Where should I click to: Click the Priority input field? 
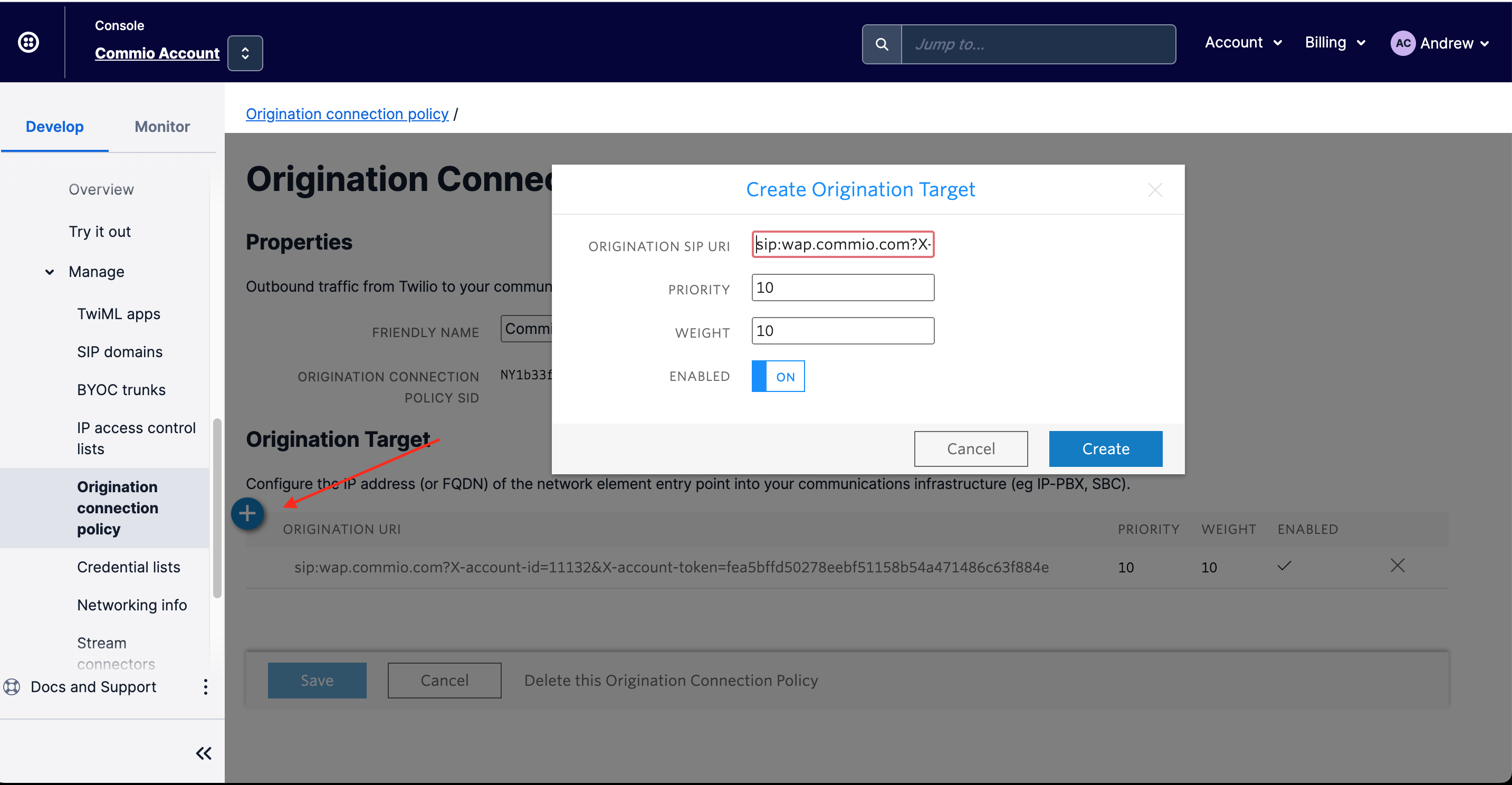click(x=843, y=287)
